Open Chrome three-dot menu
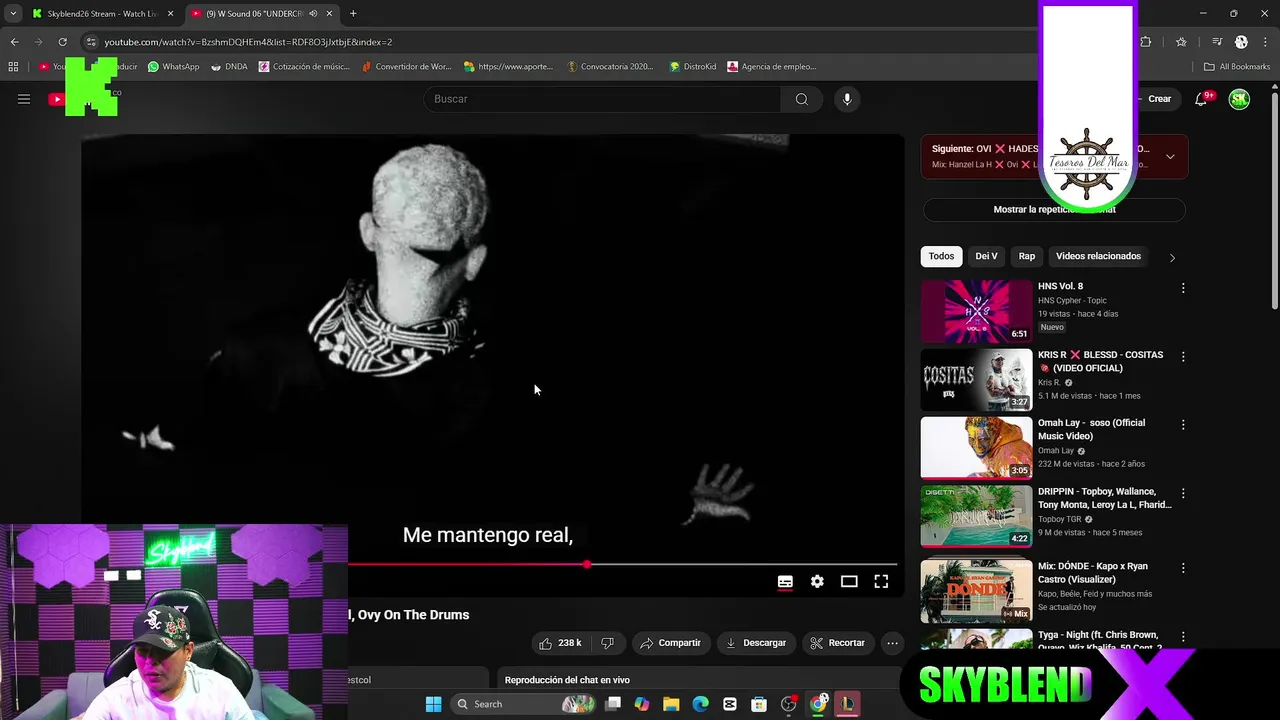This screenshot has height=720, width=1280. tap(1265, 42)
